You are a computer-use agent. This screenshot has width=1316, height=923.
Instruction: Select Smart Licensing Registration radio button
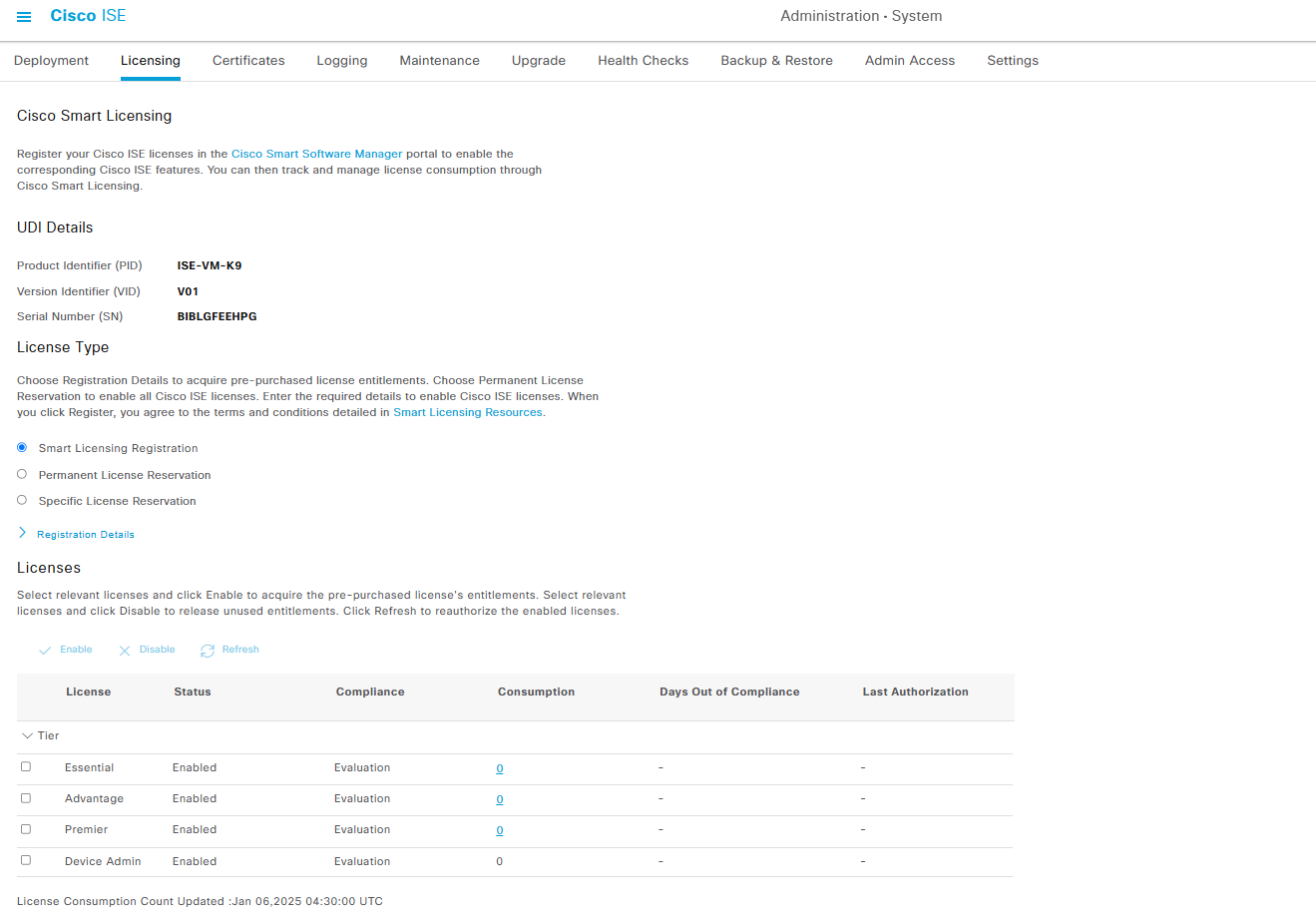tap(22, 447)
